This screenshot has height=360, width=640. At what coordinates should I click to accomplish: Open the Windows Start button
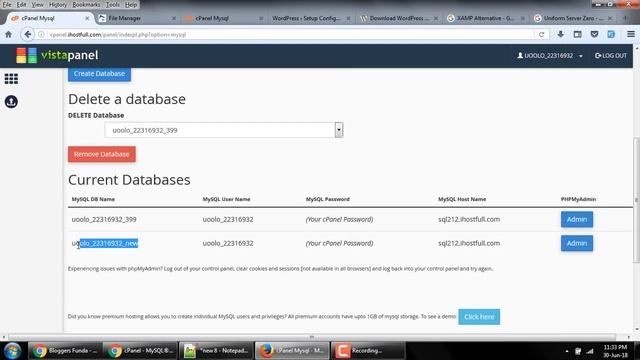click(x=12, y=351)
